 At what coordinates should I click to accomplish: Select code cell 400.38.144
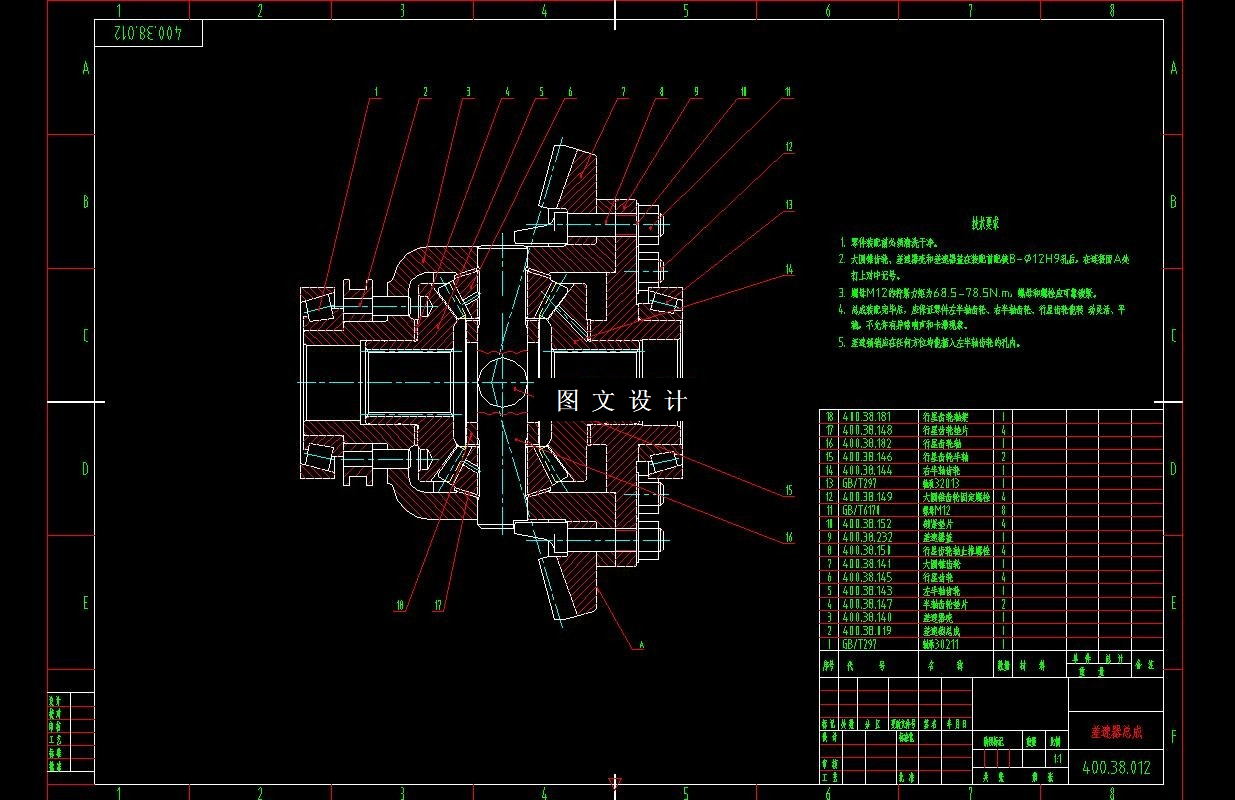[867, 470]
